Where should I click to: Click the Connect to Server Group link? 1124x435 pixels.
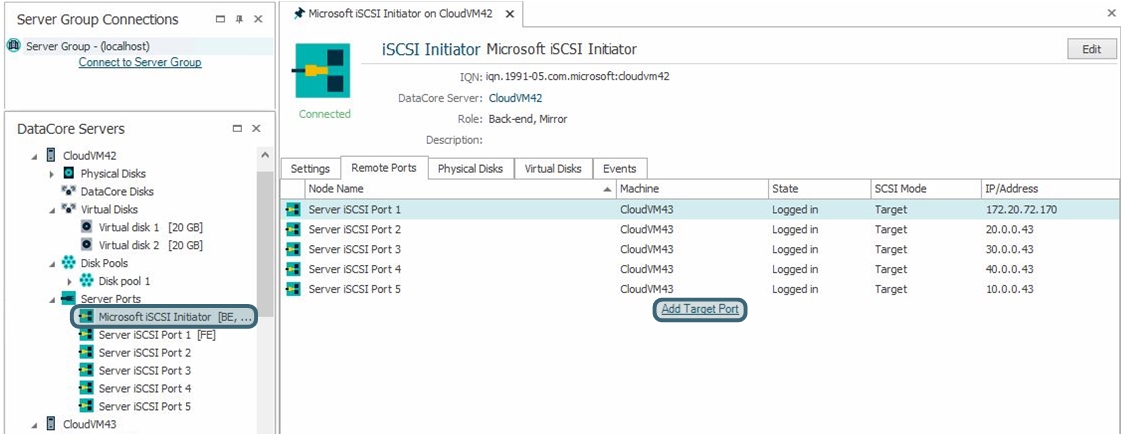tap(140, 62)
